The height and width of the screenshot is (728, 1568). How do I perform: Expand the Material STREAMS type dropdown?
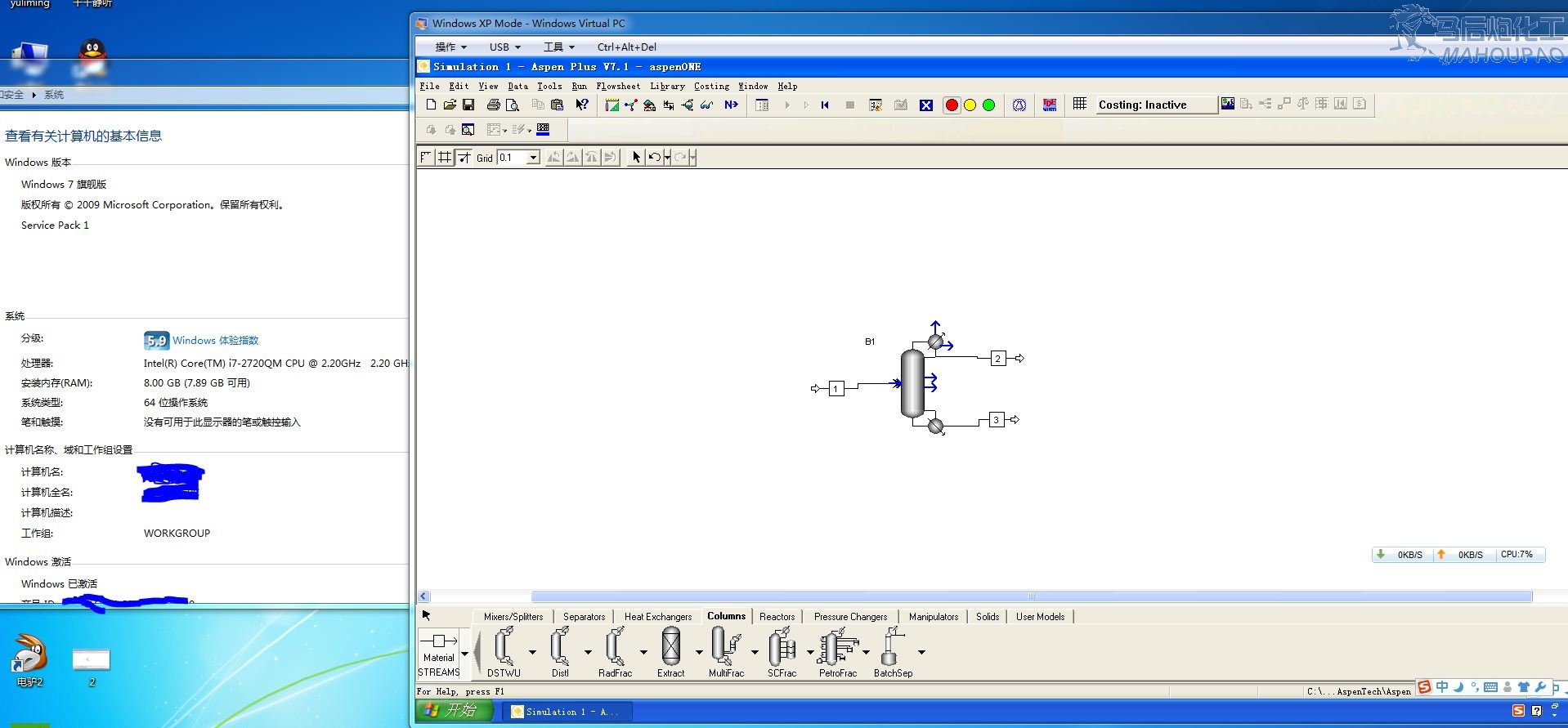click(x=465, y=653)
